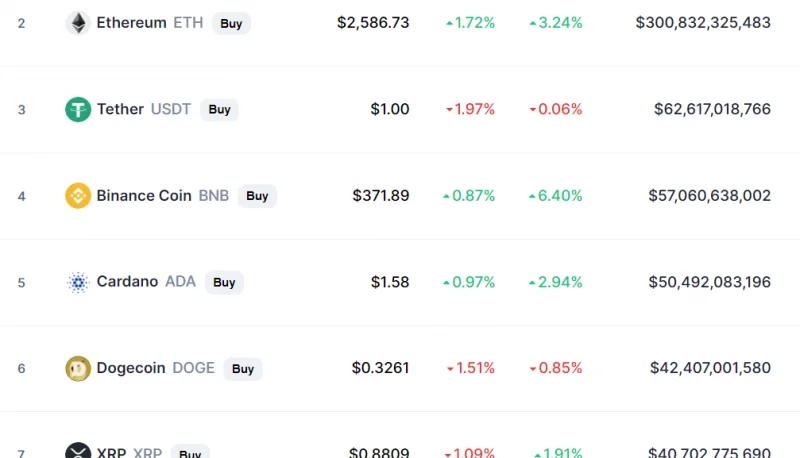The width and height of the screenshot is (800, 458).
Task: Open the Tether coin name link
Action: click(120, 109)
